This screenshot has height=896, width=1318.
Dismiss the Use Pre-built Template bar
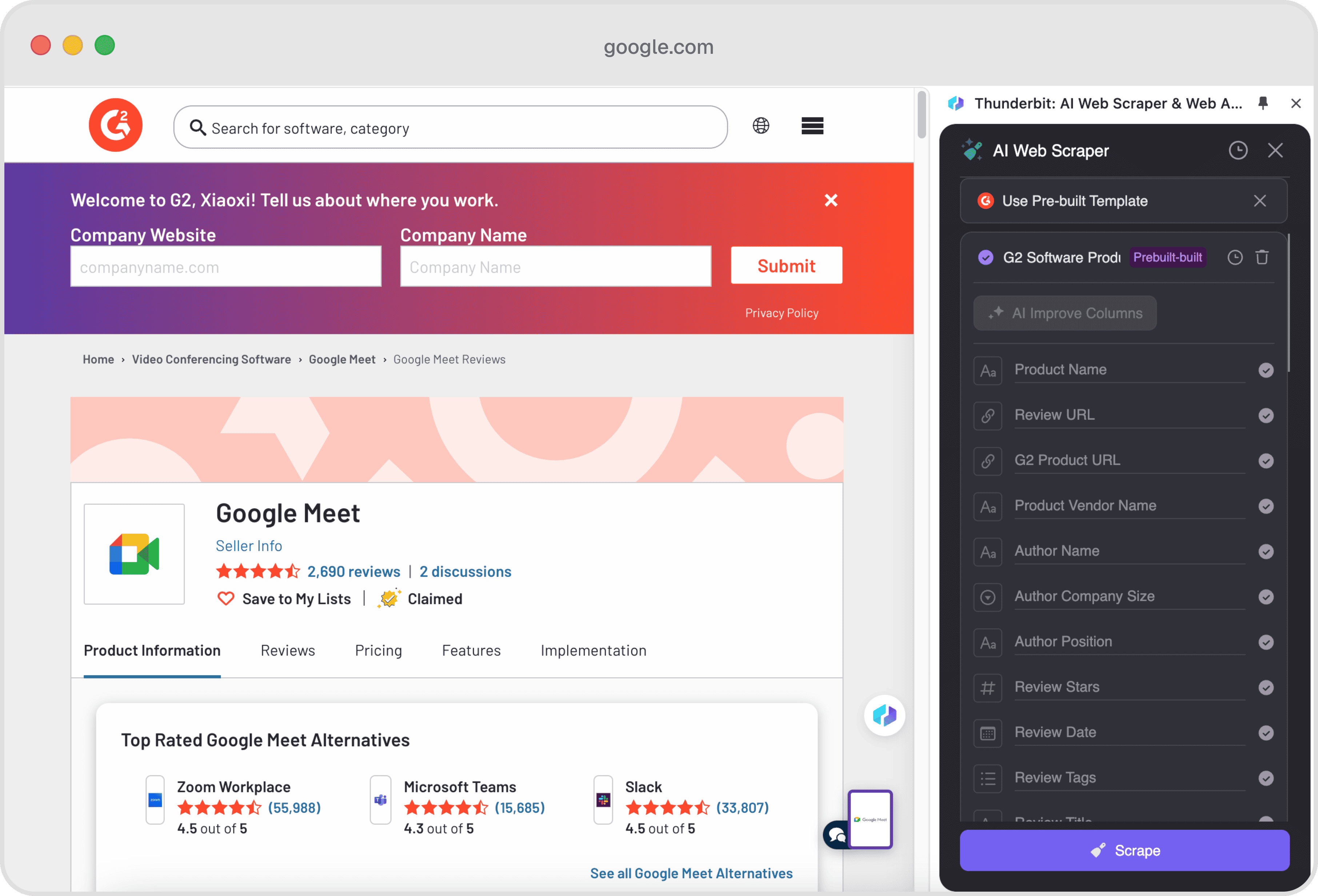point(1259,201)
